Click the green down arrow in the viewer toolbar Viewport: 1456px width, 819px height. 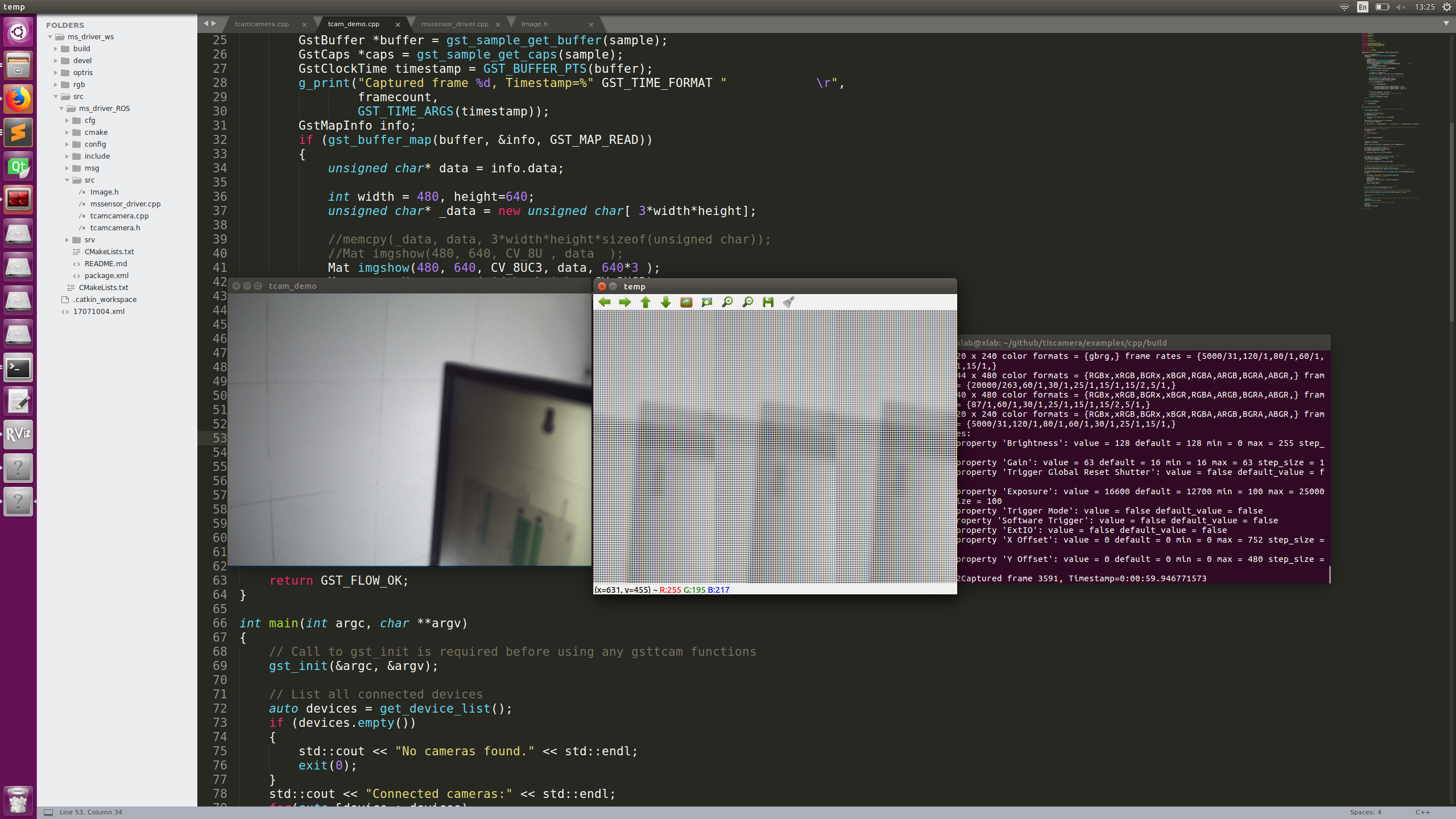click(x=665, y=302)
